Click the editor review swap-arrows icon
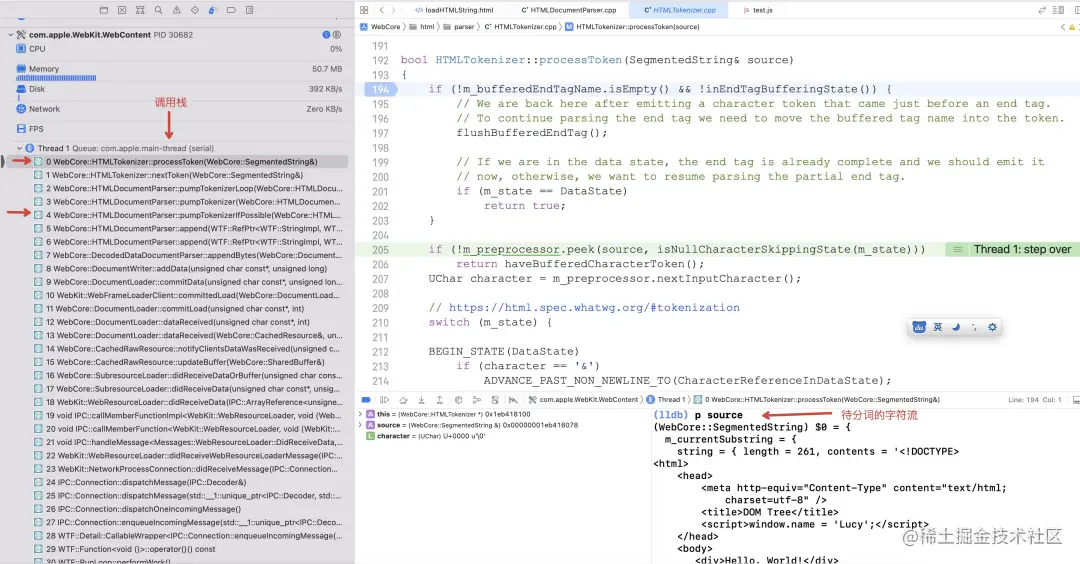 pyautogui.click(x=1042, y=10)
